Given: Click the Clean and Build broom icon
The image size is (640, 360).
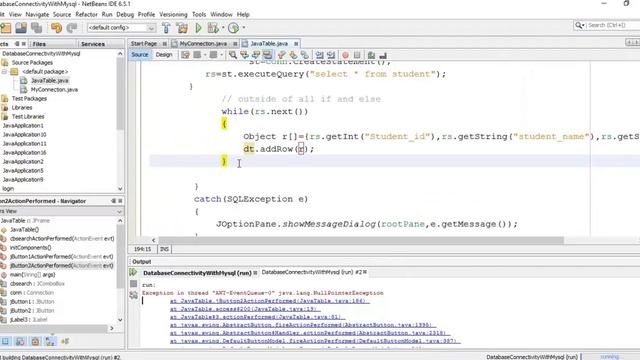Looking at the screenshot, I should tap(182, 28).
